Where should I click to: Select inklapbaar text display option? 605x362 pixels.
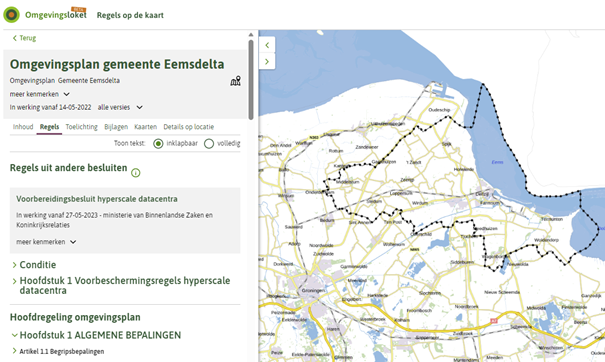click(158, 144)
